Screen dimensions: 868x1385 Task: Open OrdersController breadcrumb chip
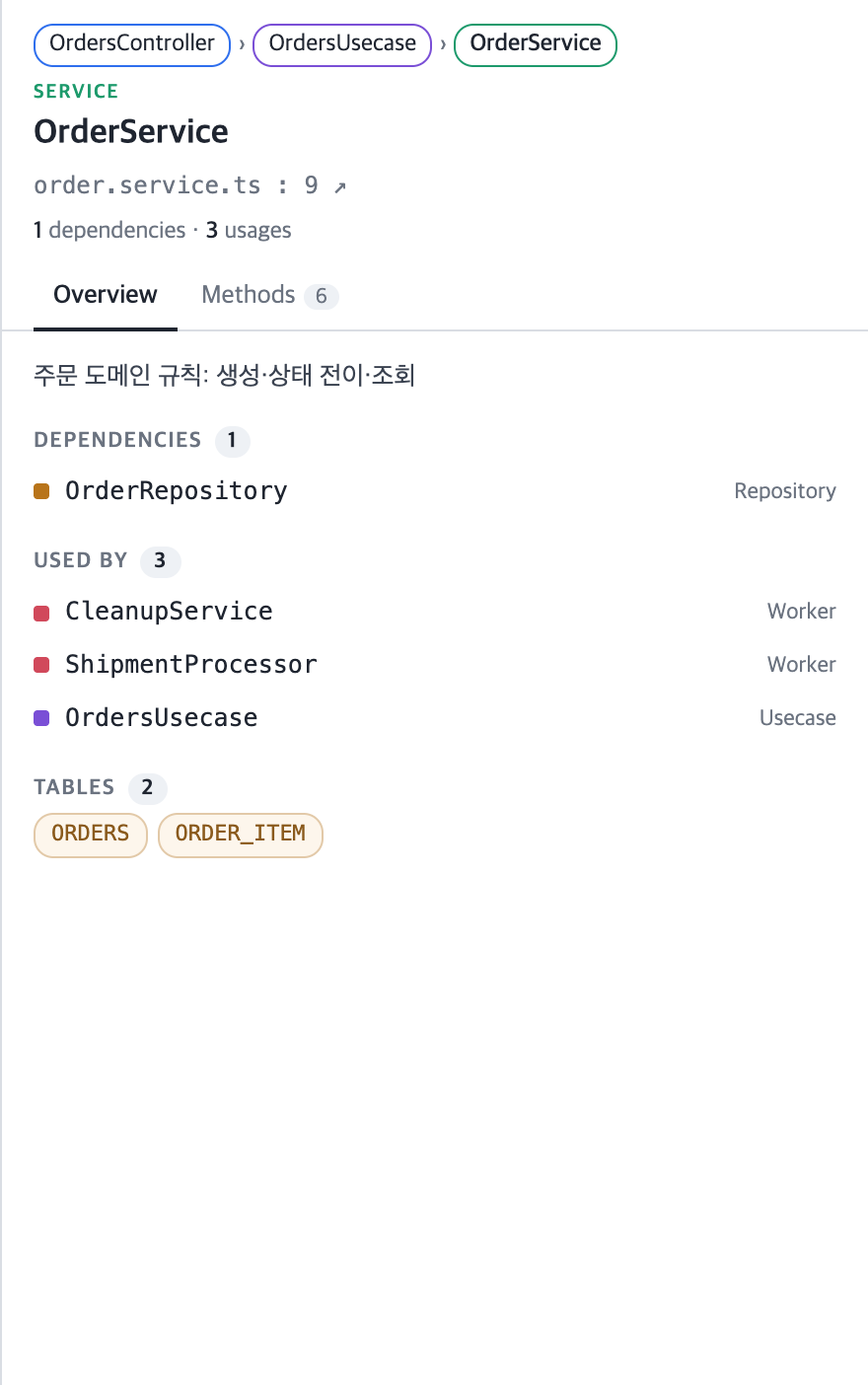pos(132,45)
